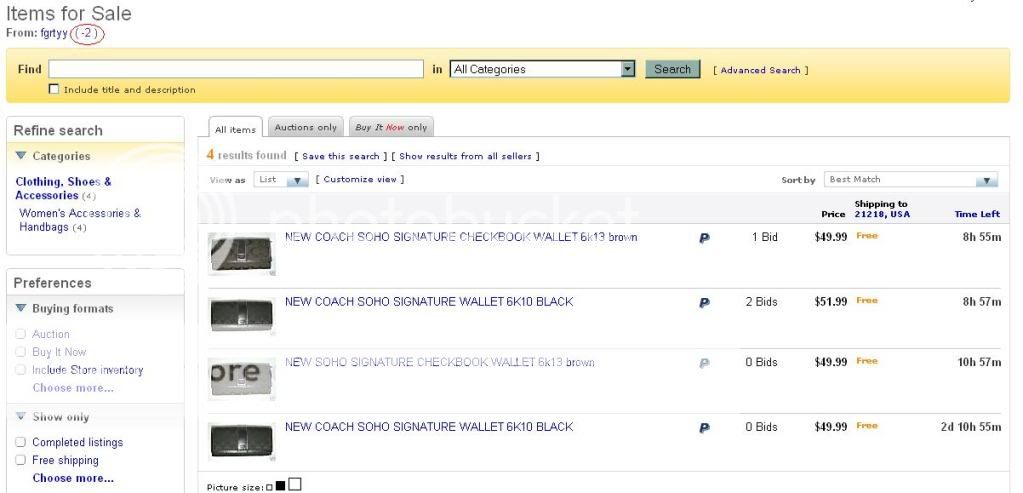This screenshot has height=493, width=1023.
Task: Enable Include title and description checkbox
Action: coord(54,89)
